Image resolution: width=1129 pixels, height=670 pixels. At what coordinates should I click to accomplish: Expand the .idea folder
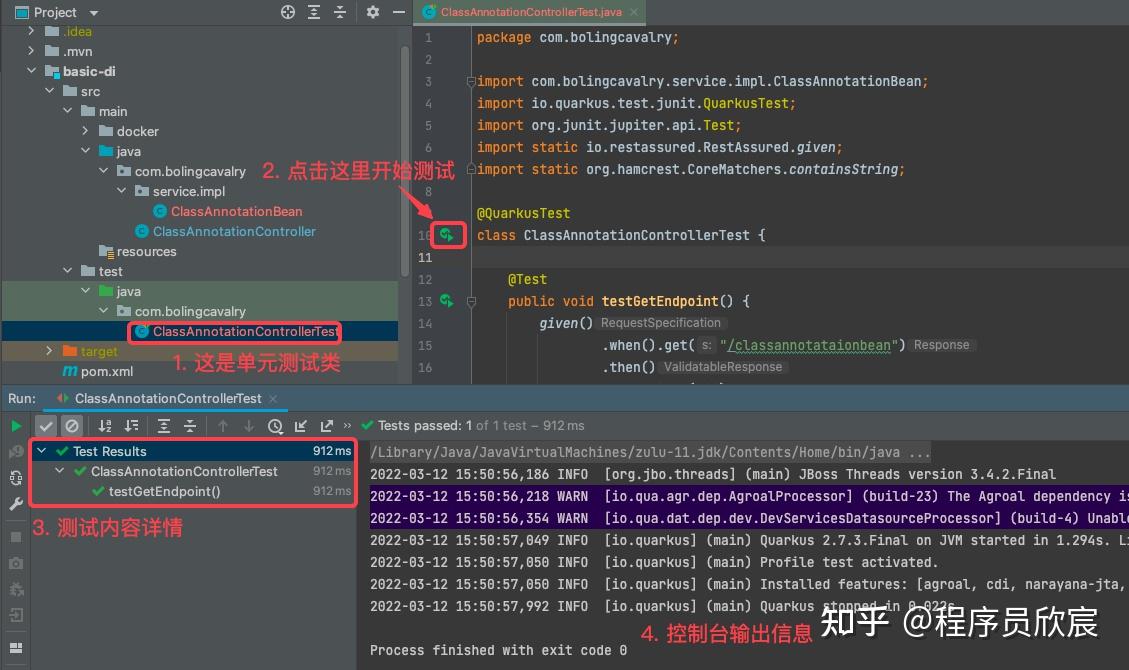pos(31,31)
